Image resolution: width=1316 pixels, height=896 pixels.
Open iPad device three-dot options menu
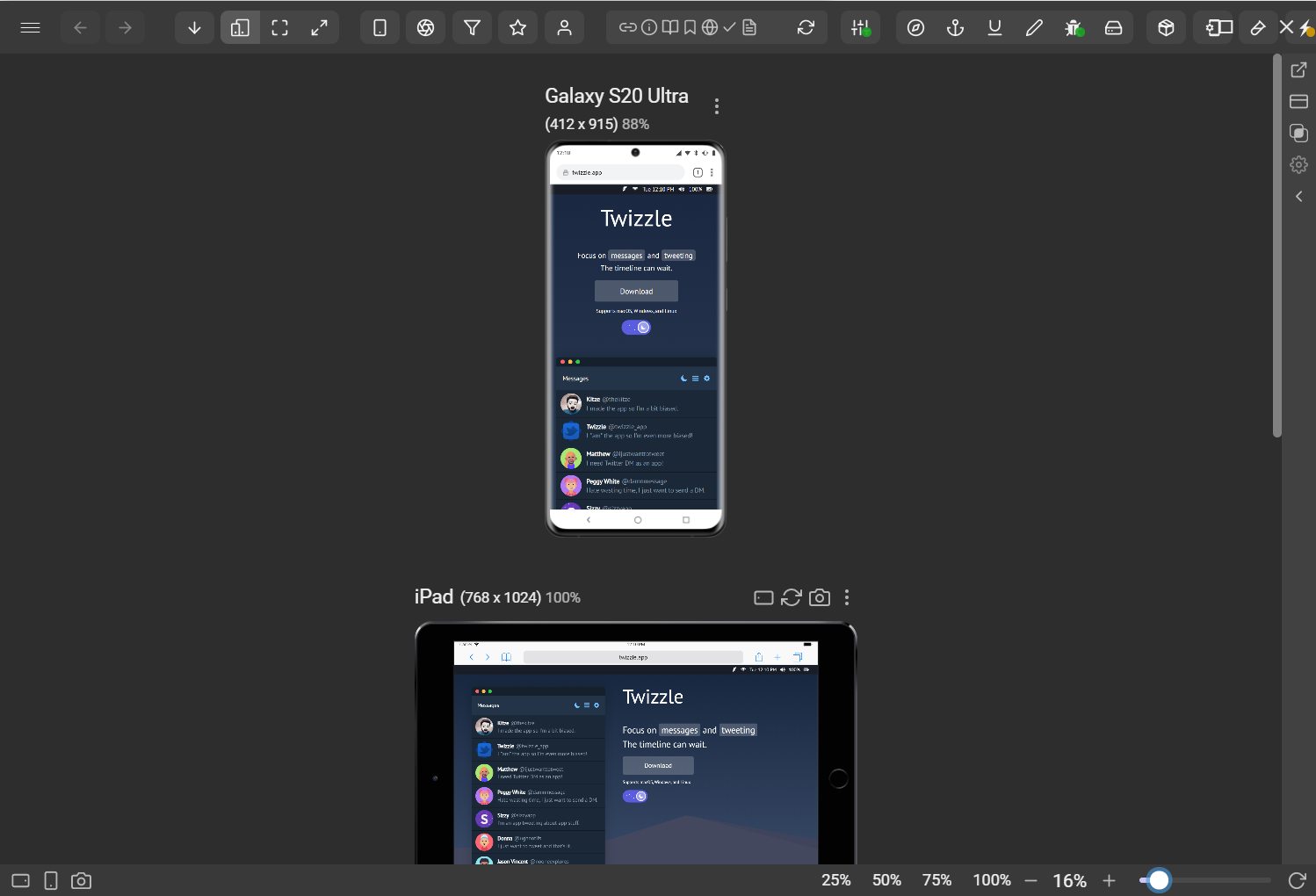point(846,597)
